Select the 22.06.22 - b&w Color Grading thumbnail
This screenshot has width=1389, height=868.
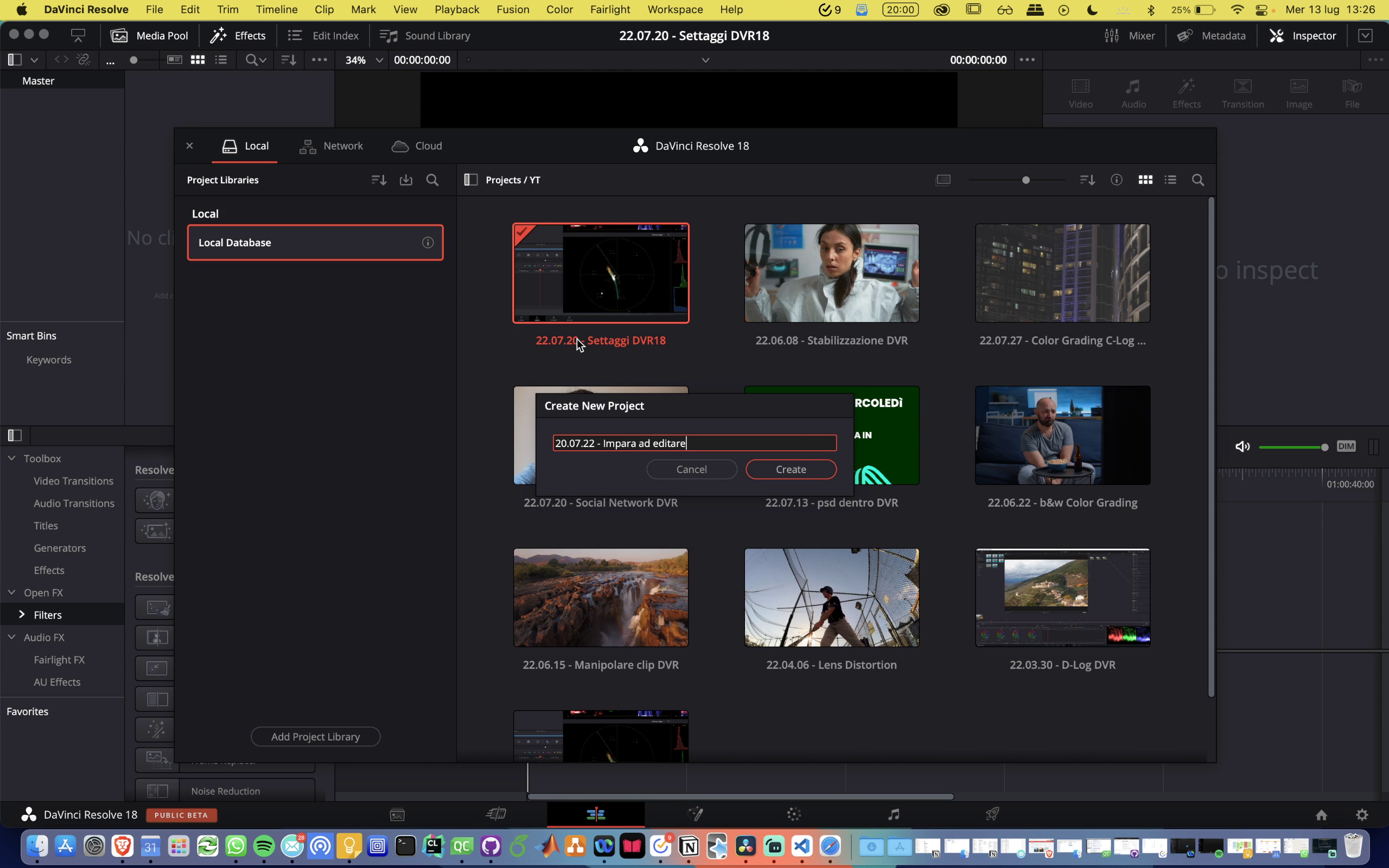tap(1062, 435)
